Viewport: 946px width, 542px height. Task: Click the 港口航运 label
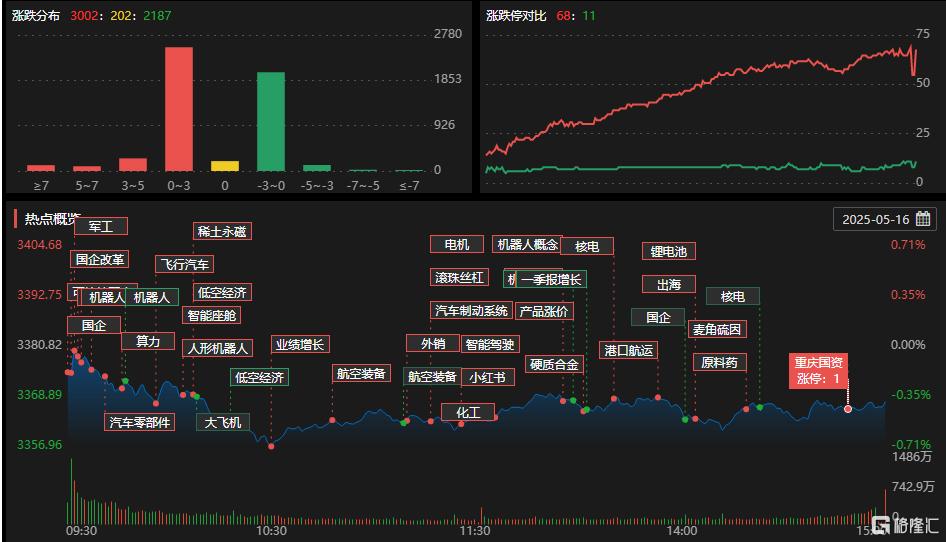[x=629, y=350]
